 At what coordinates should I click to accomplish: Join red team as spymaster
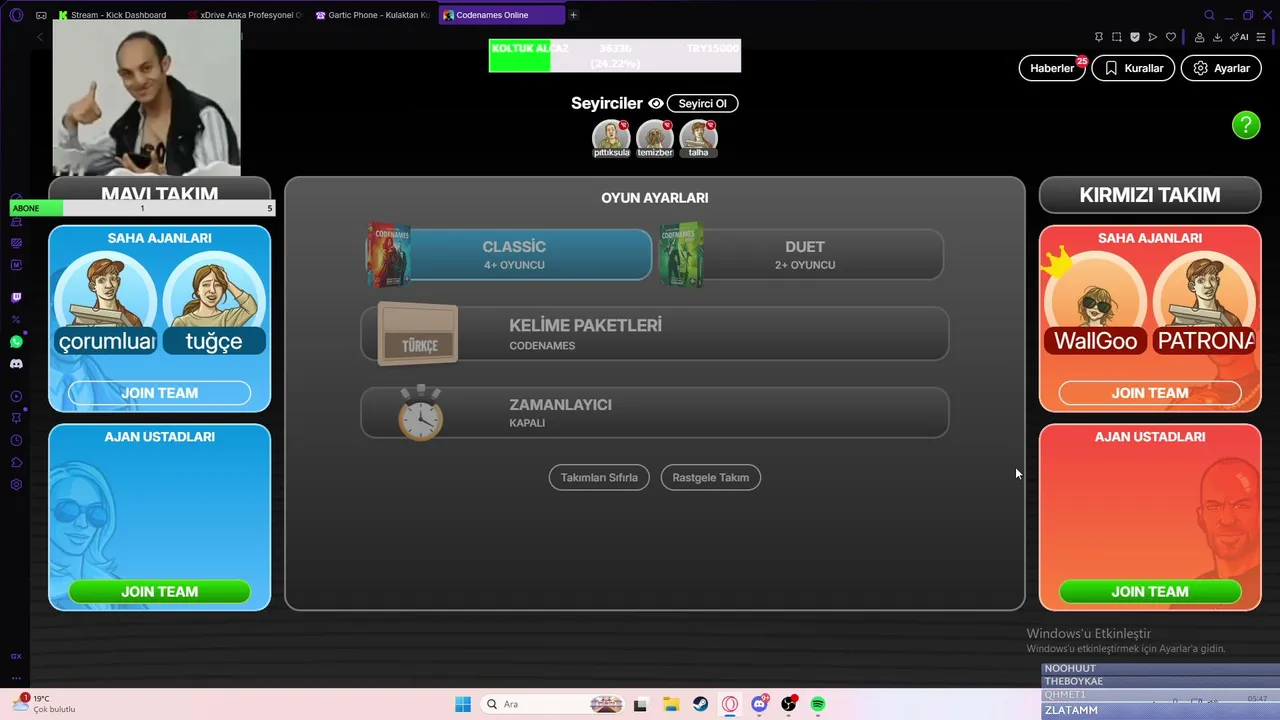pos(1150,591)
